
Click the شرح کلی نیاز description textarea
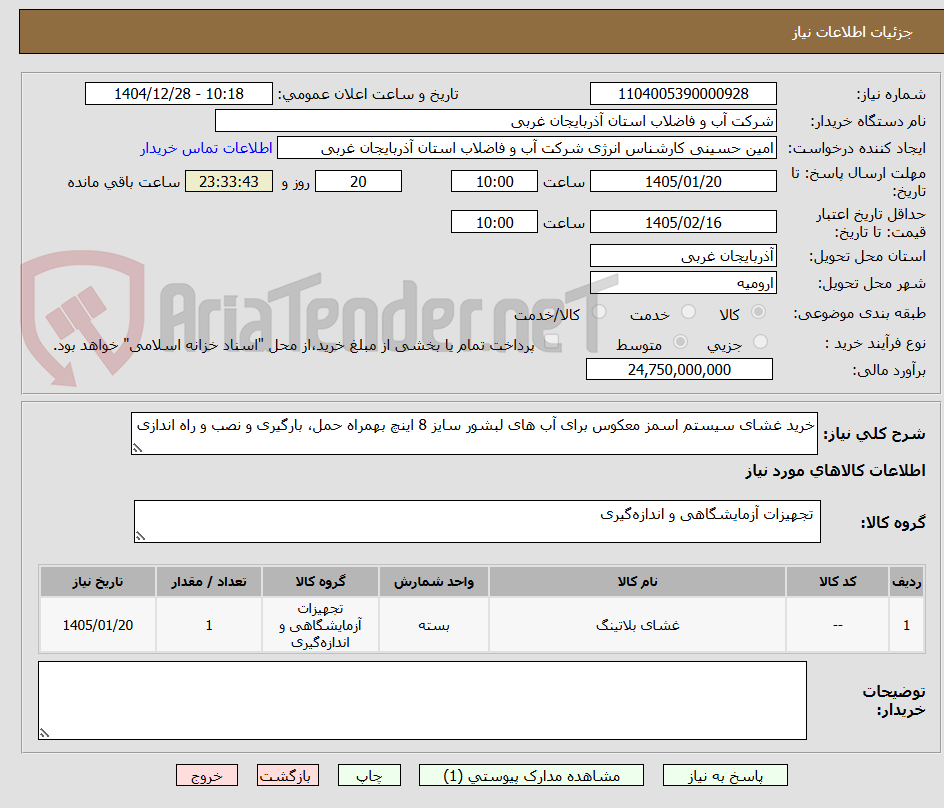point(474,434)
